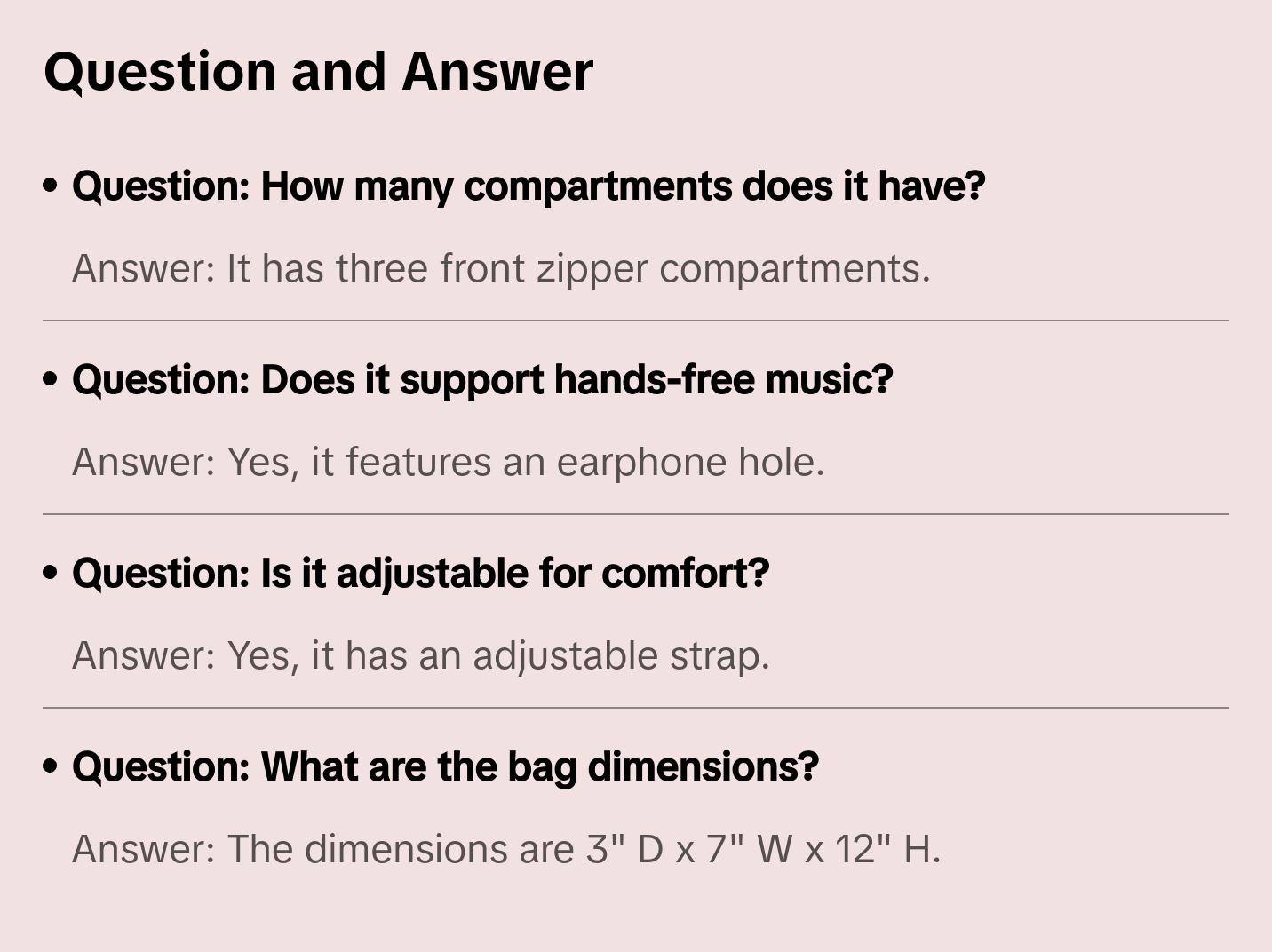Open the adjustable for comfort question
Image resolution: width=1272 pixels, height=952 pixels.
(420, 574)
